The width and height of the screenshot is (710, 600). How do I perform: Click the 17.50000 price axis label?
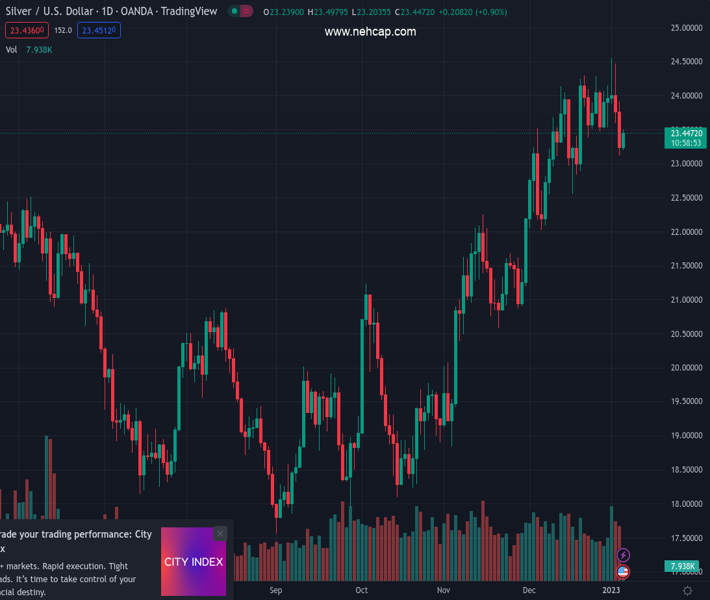(x=686, y=538)
